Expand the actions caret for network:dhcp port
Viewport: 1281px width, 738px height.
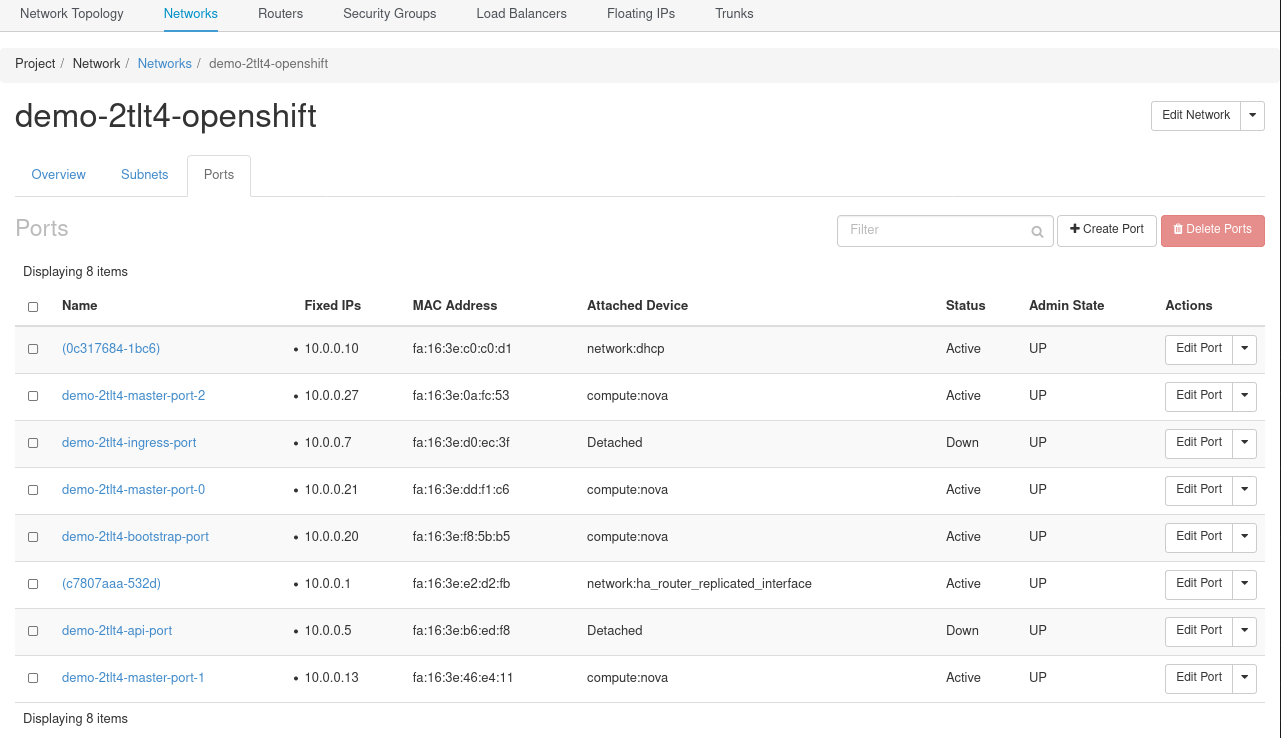pos(1244,349)
